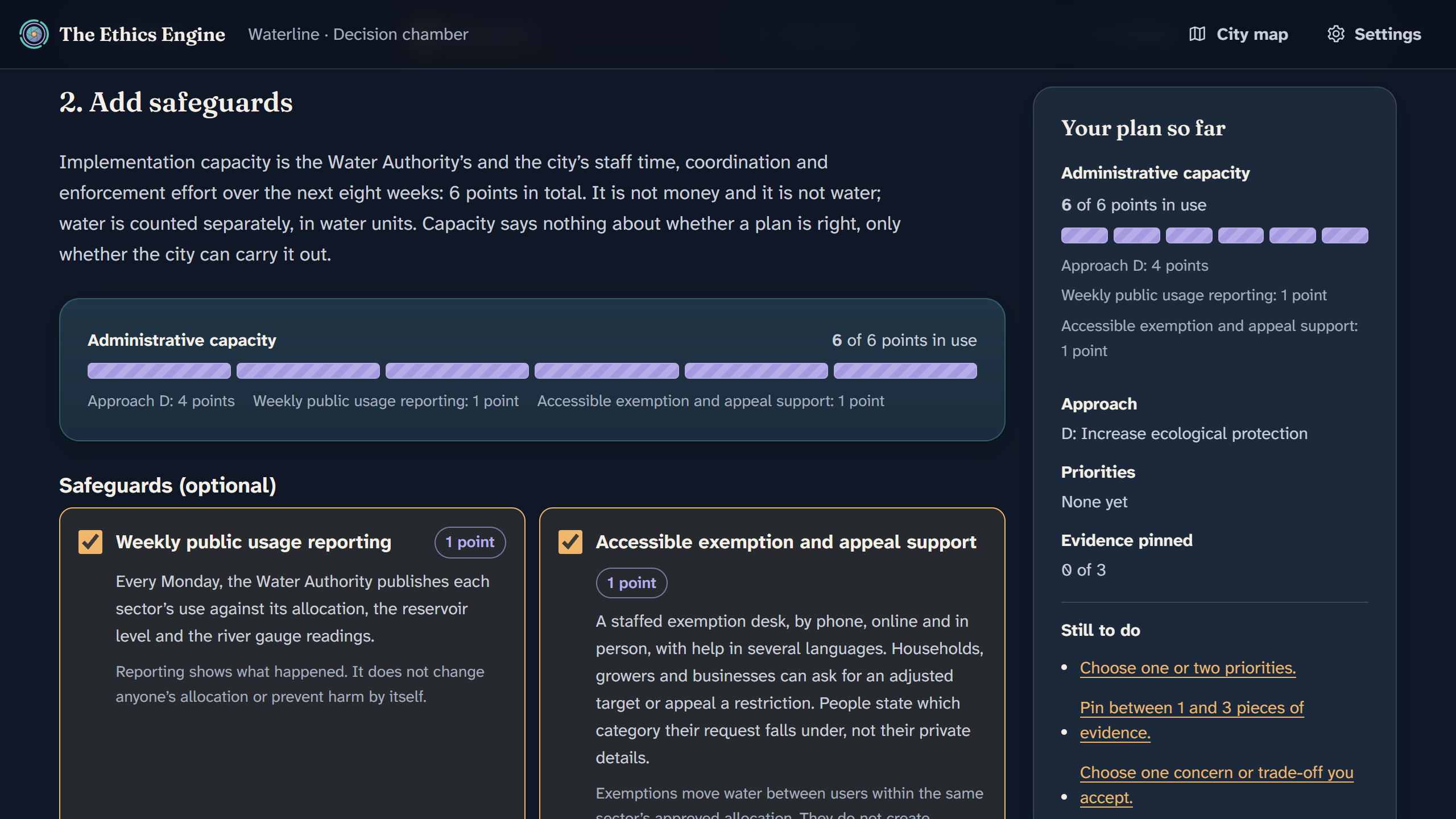Click 'Approach D: 4 points' in sidebar
1456x819 pixels.
pos(1135,266)
